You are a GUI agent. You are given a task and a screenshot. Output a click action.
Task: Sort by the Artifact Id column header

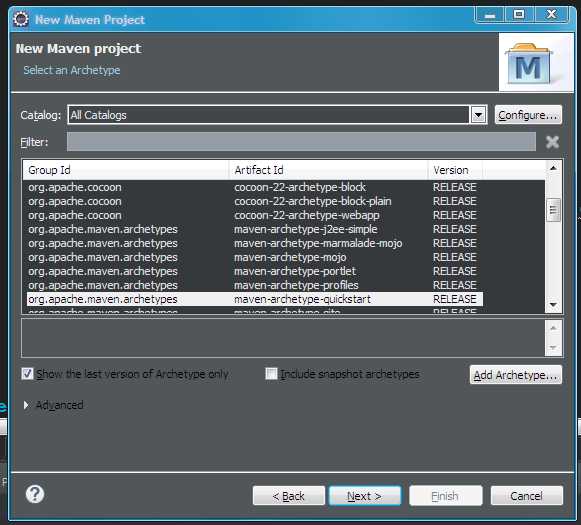328,170
